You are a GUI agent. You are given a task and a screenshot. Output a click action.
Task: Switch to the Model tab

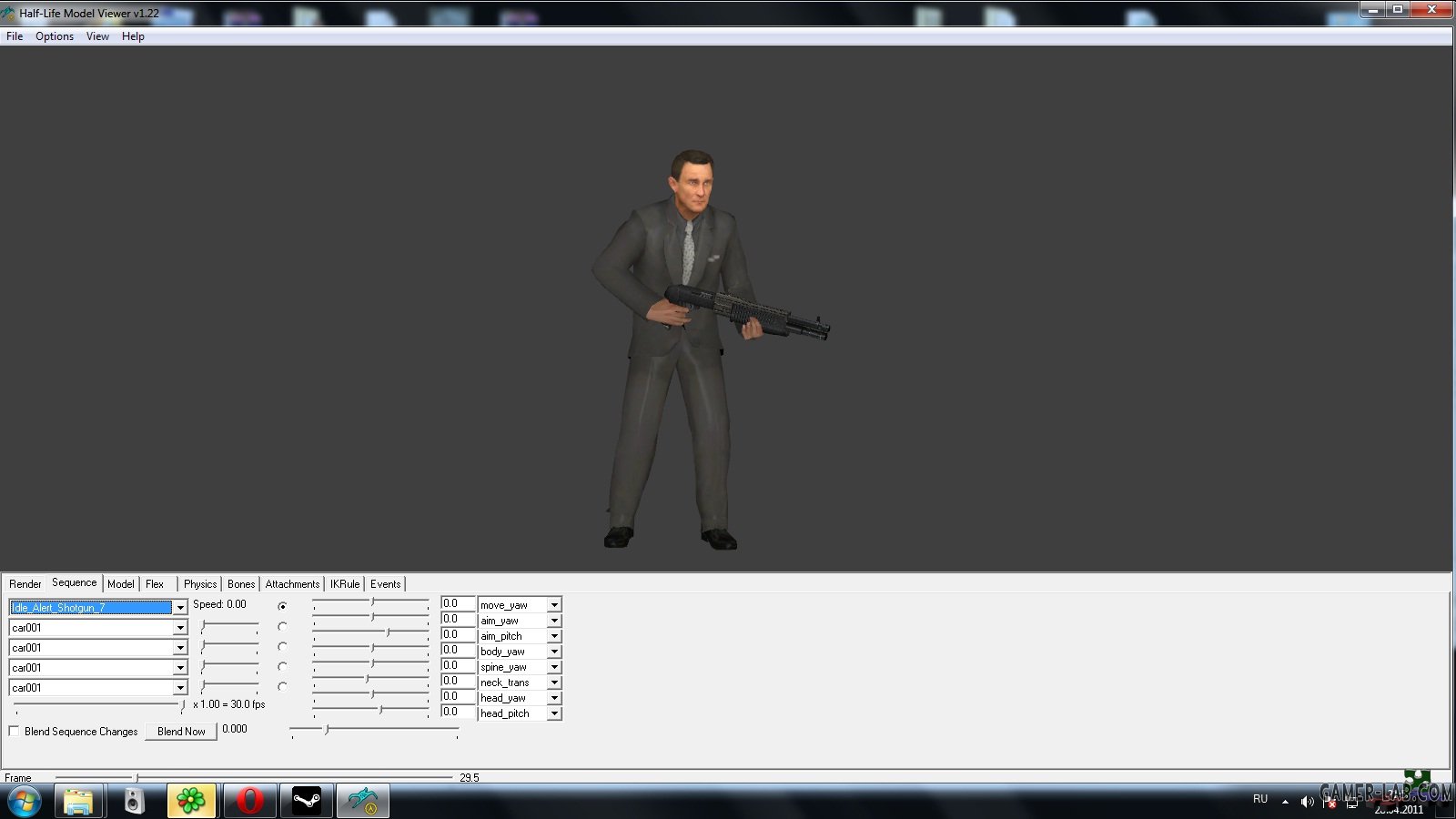[121, 584]
